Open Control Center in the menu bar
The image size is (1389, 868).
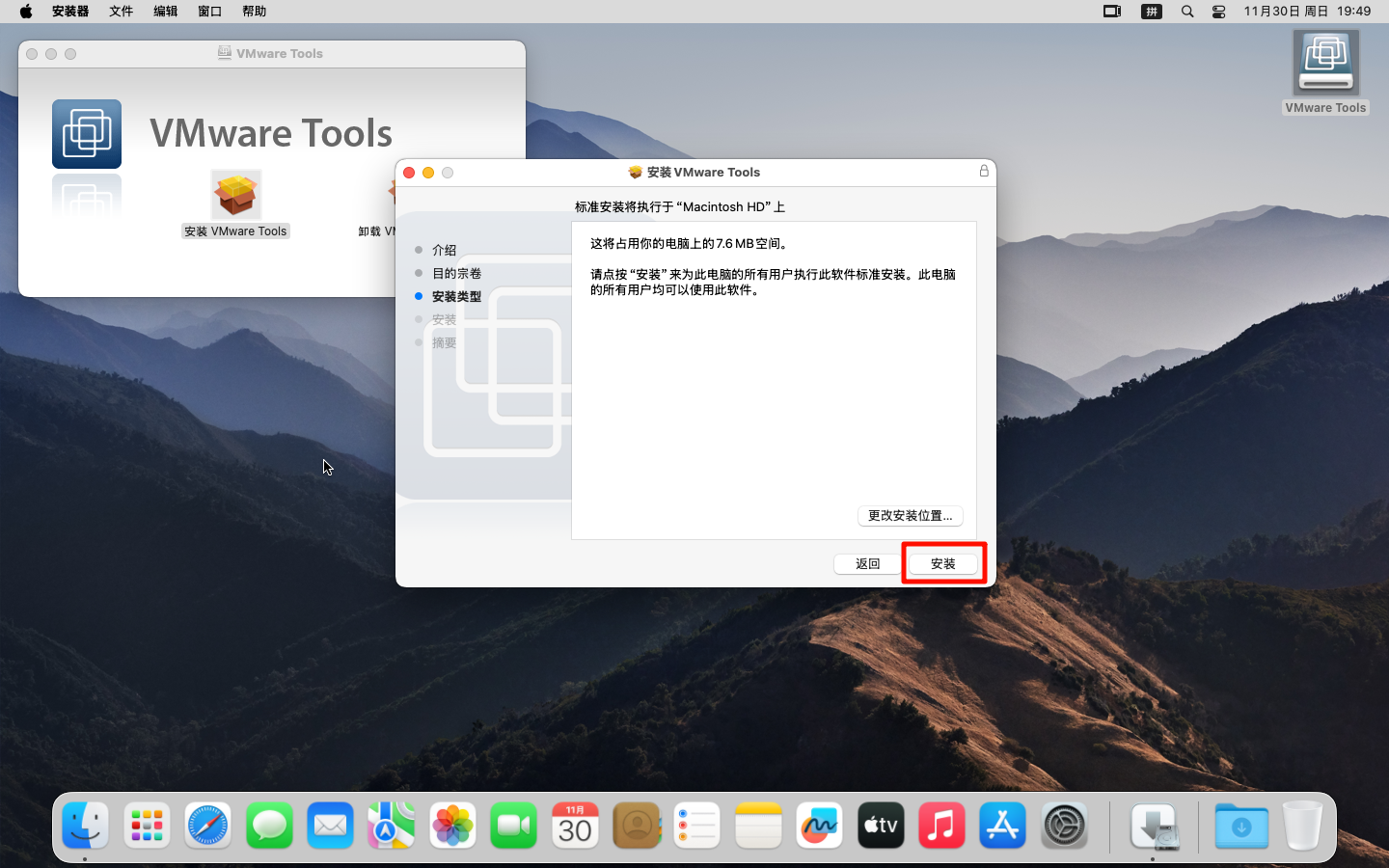coord(1219,12)
